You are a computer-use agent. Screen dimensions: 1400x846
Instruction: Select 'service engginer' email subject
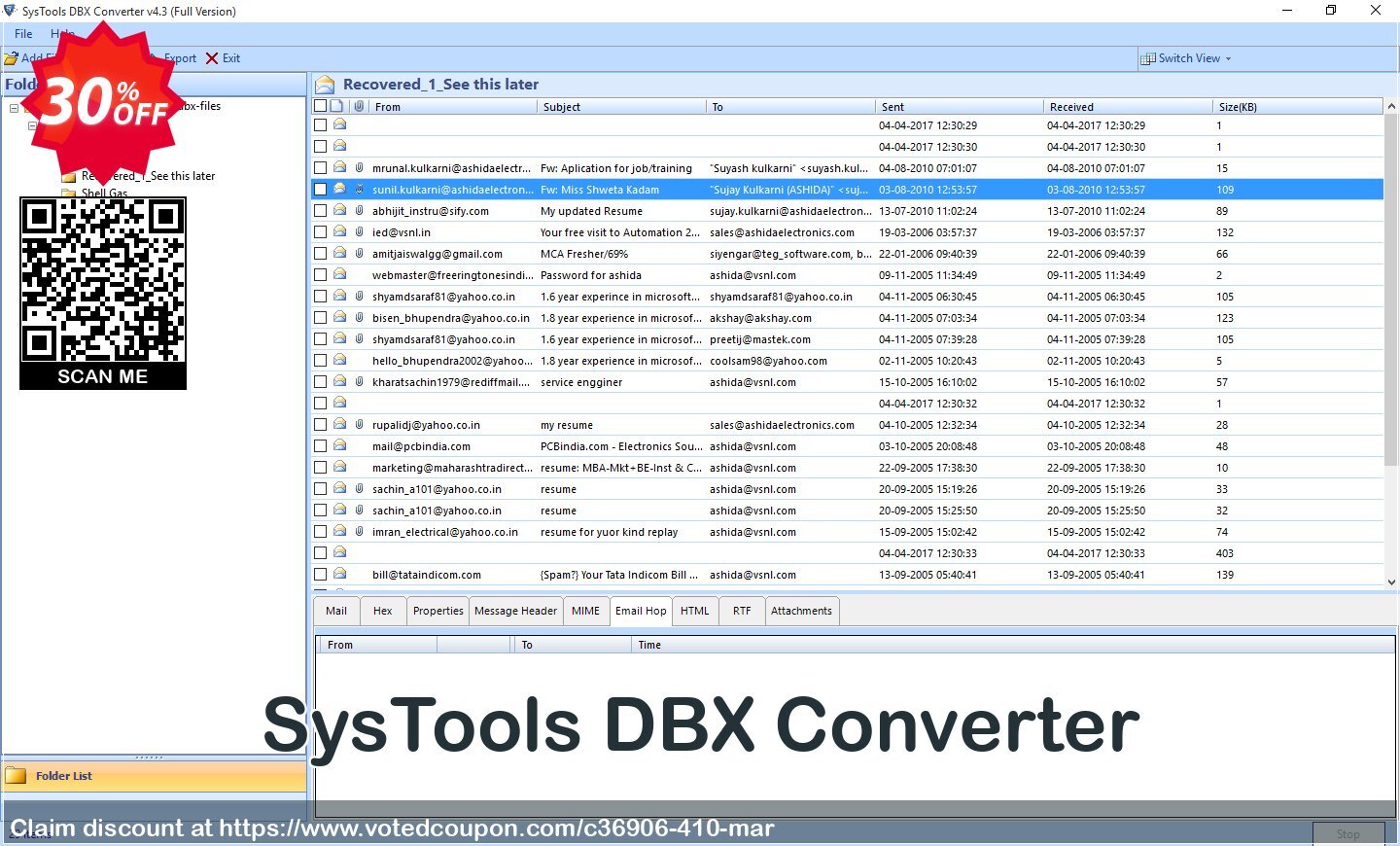(581, 382)
